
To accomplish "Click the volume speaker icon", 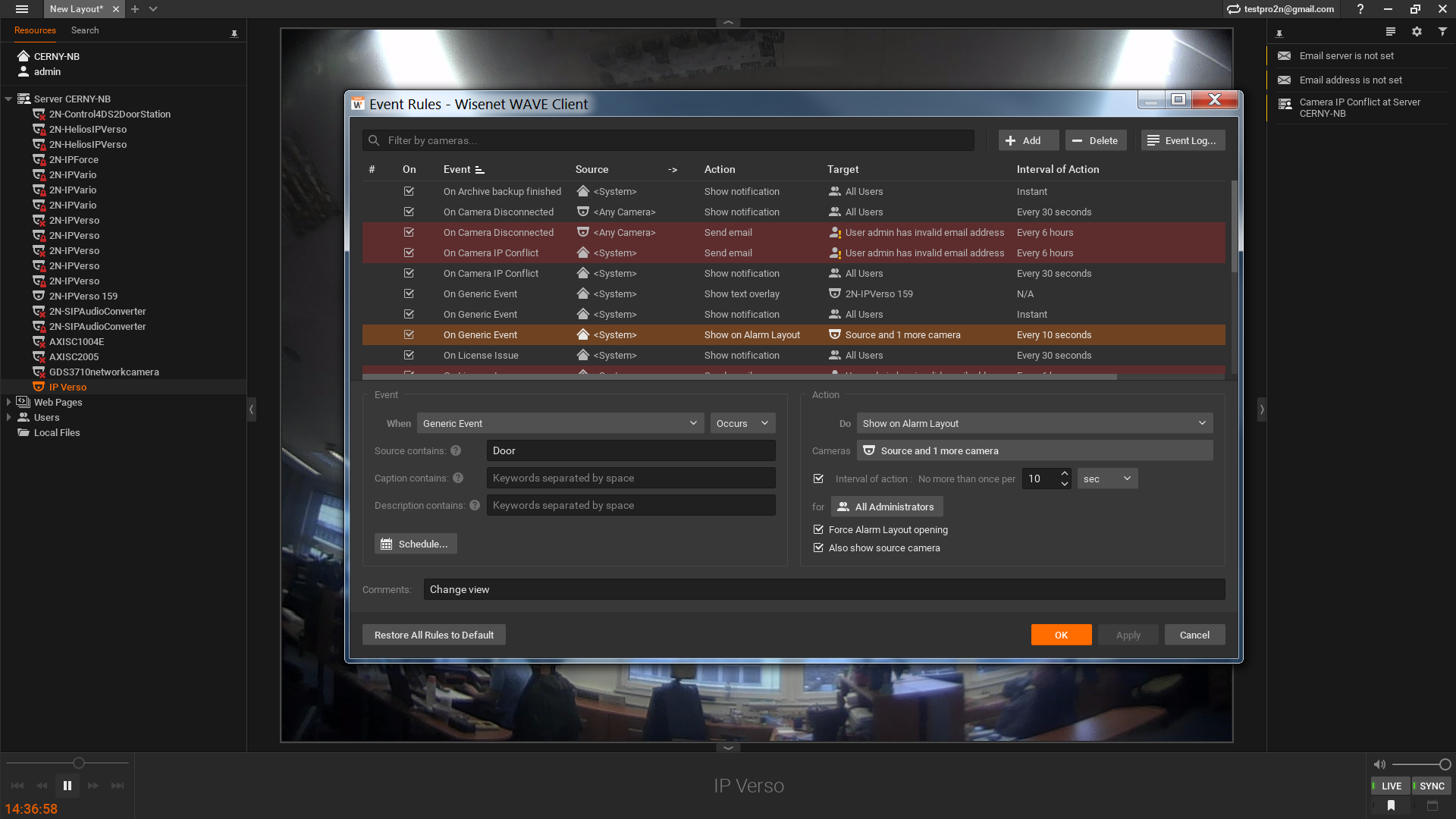I will tap(1379, 764).
